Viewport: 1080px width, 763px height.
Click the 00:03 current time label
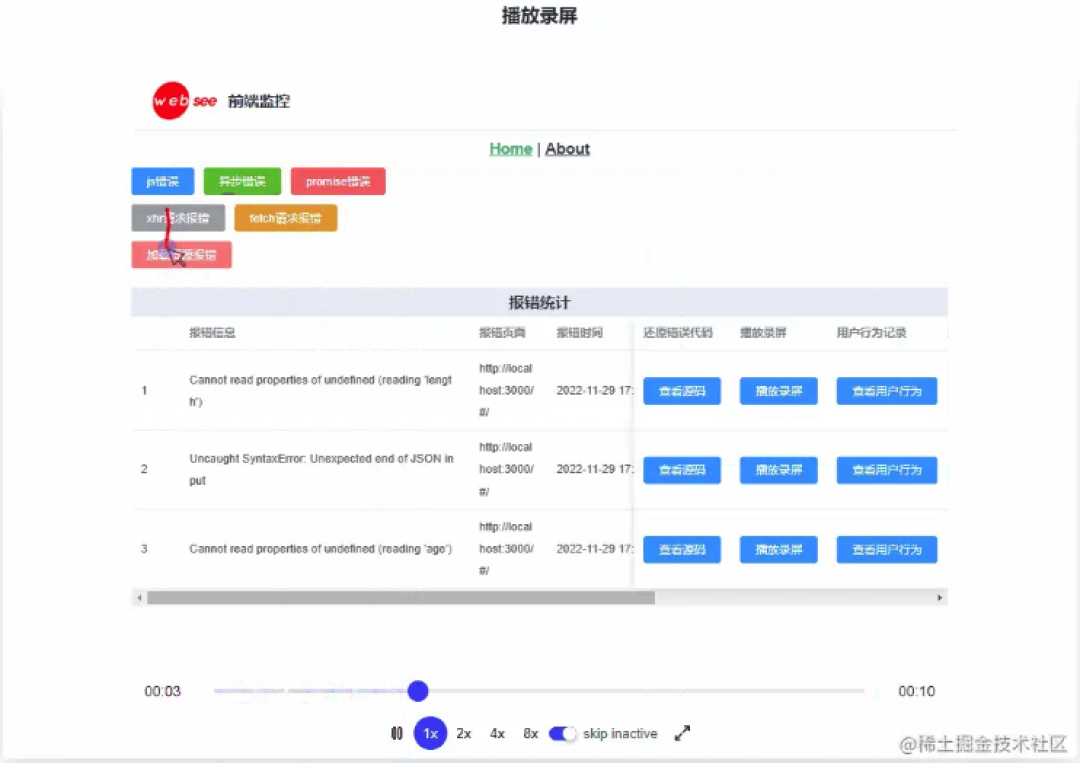coord(163,691)
